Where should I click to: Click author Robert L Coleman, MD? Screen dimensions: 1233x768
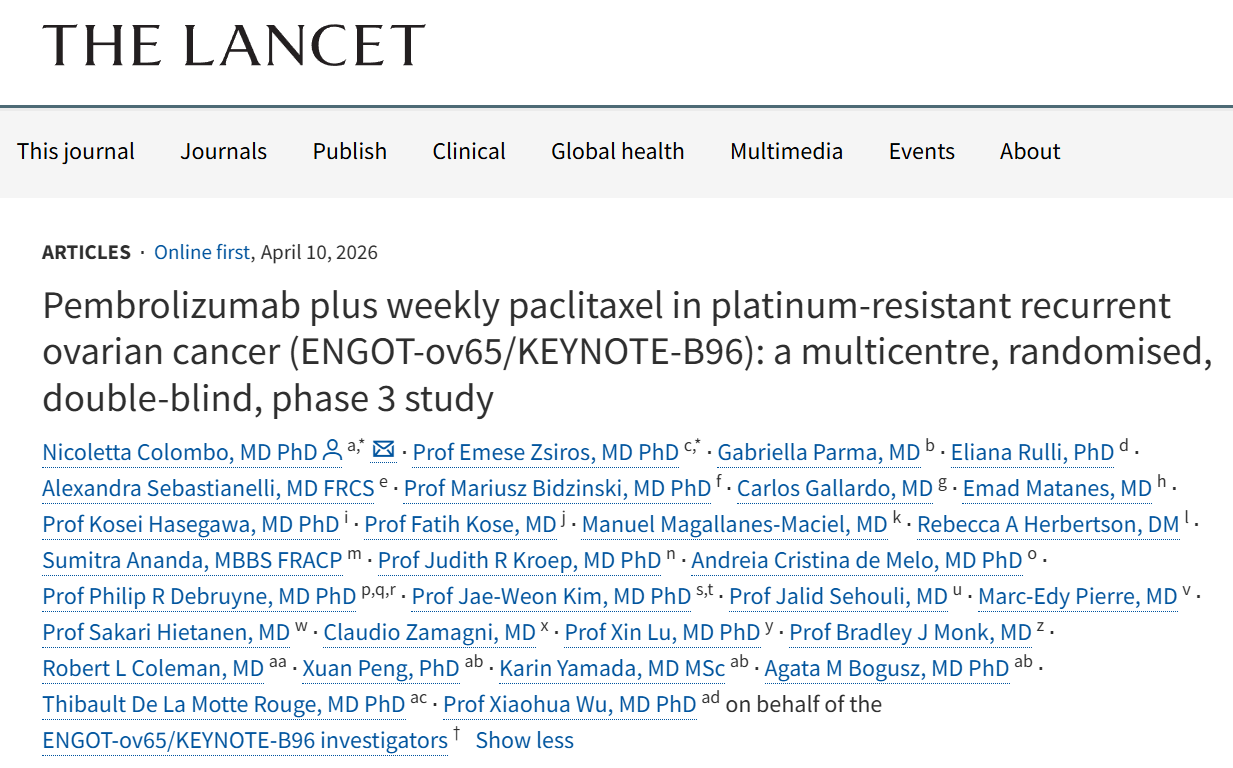[153, 668]
